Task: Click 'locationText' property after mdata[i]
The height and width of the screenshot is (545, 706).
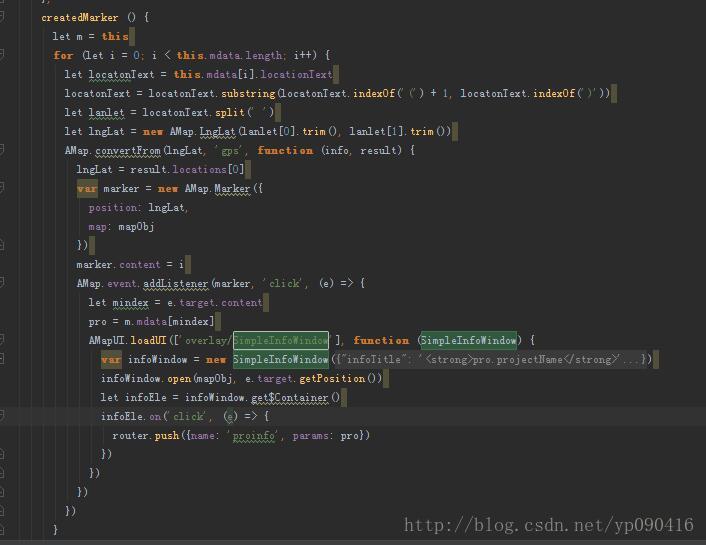Action: pyautogui.click(x=296, y=74)
